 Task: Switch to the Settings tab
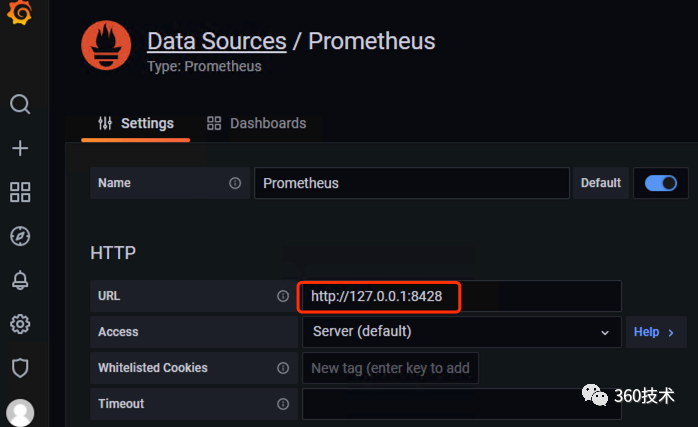tap(136, 124)
